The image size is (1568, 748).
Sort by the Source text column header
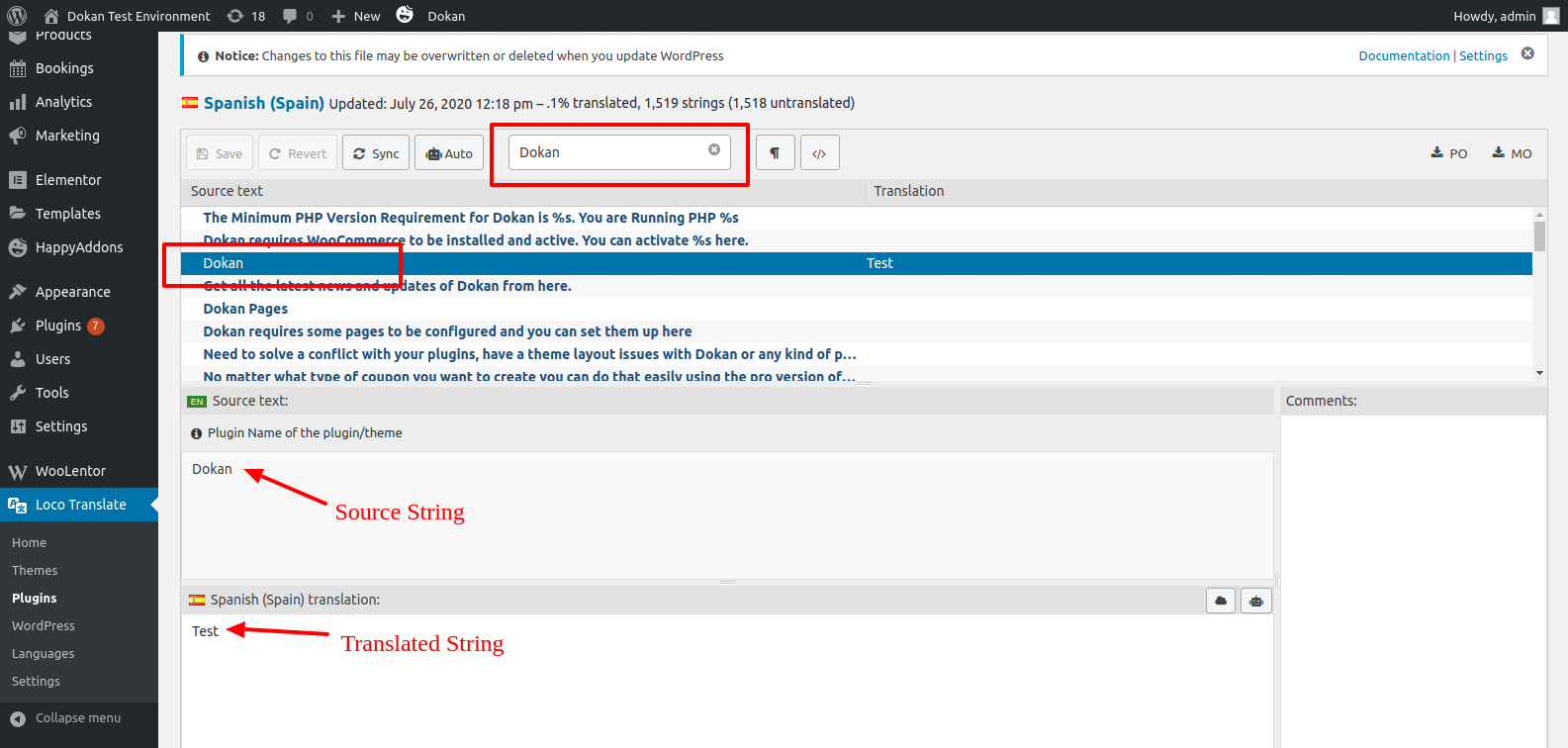coord(227,191)
